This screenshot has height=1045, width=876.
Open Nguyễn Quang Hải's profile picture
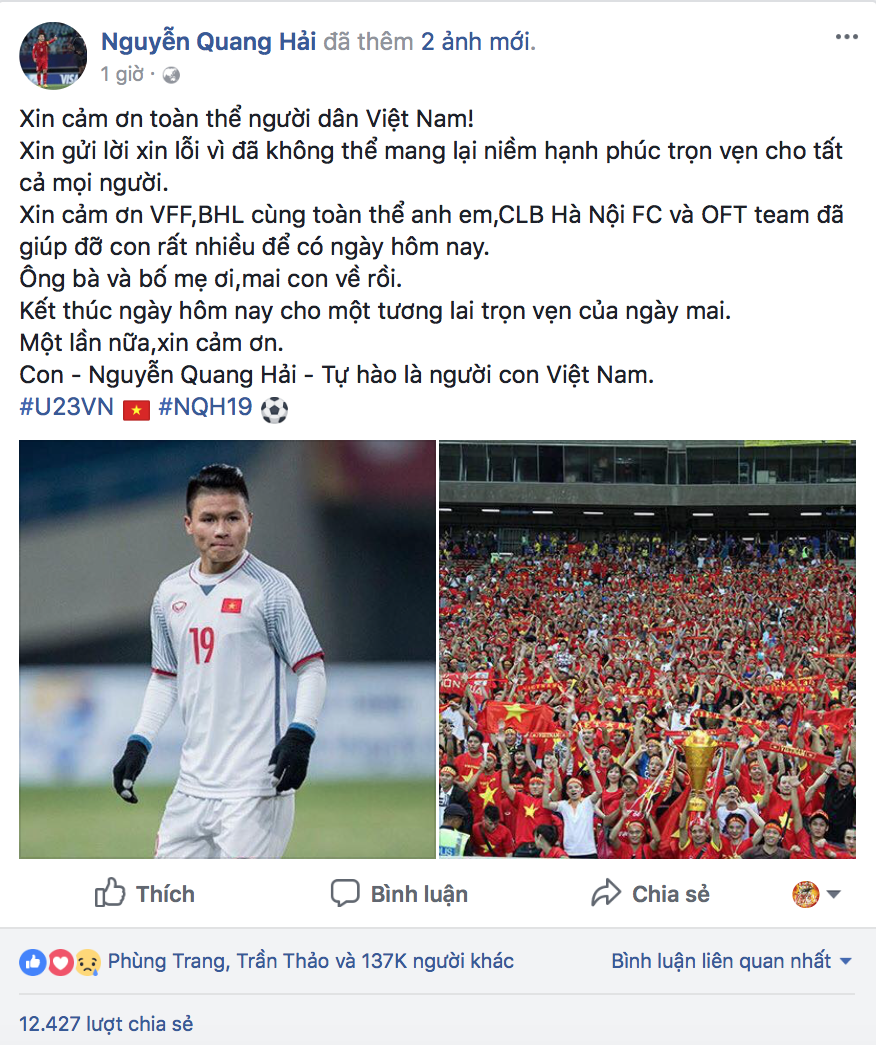(x=53, y=55)
